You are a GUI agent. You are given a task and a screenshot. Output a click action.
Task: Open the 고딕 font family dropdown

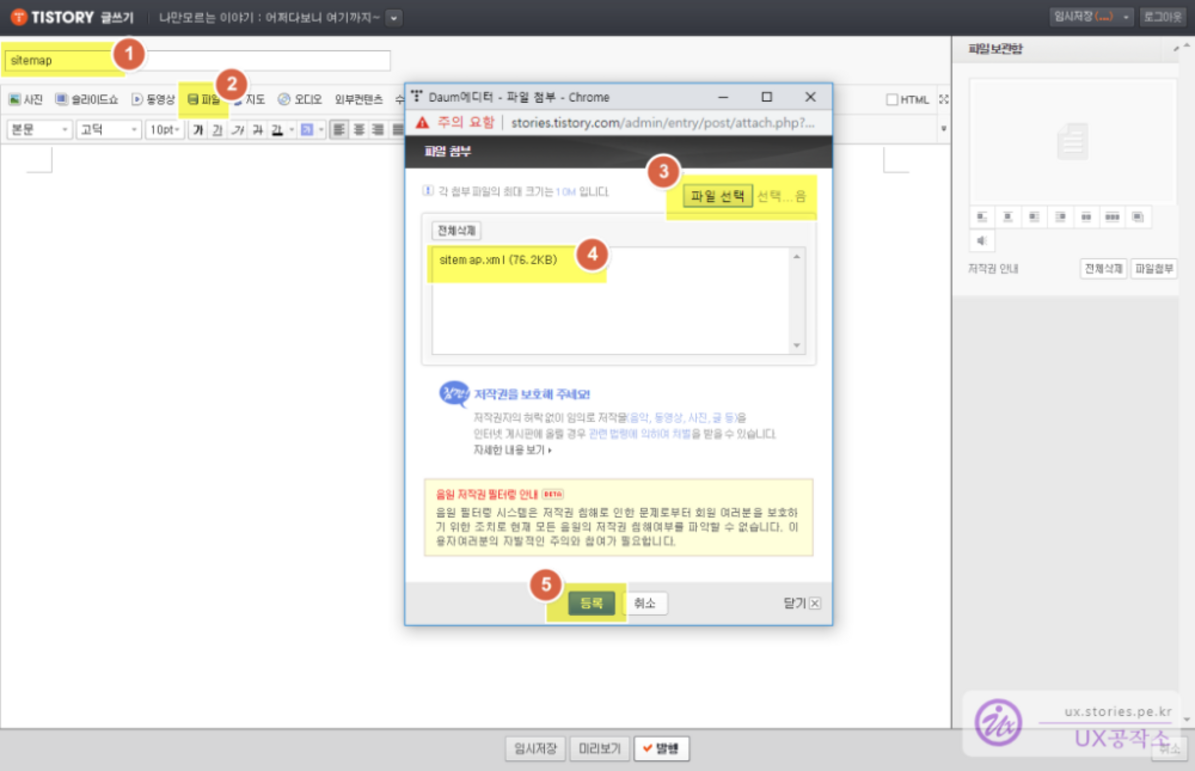(109, 130)
